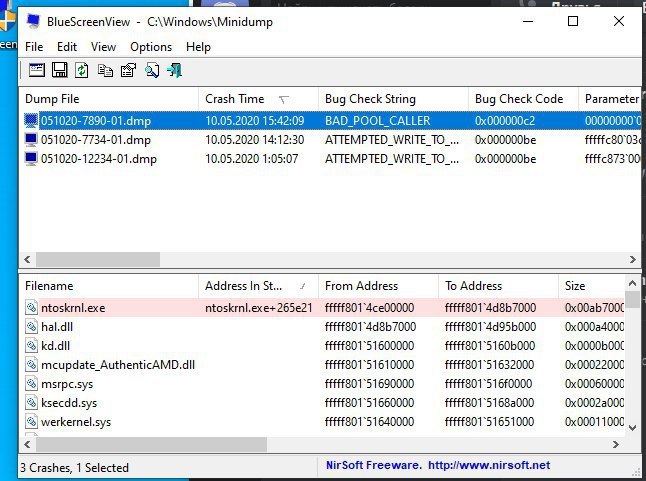Viewport: 646px width, 481px height.
Task: Select ksecdd.sys driver row
Action: (x=321, y=402)
